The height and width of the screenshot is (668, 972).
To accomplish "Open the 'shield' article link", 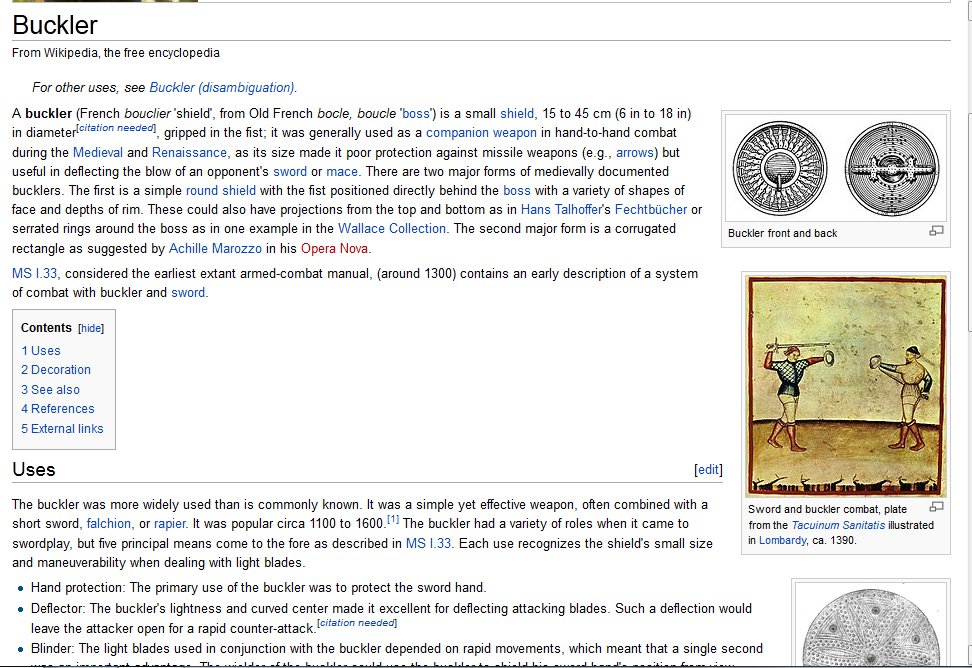I will tap(517, 113).
